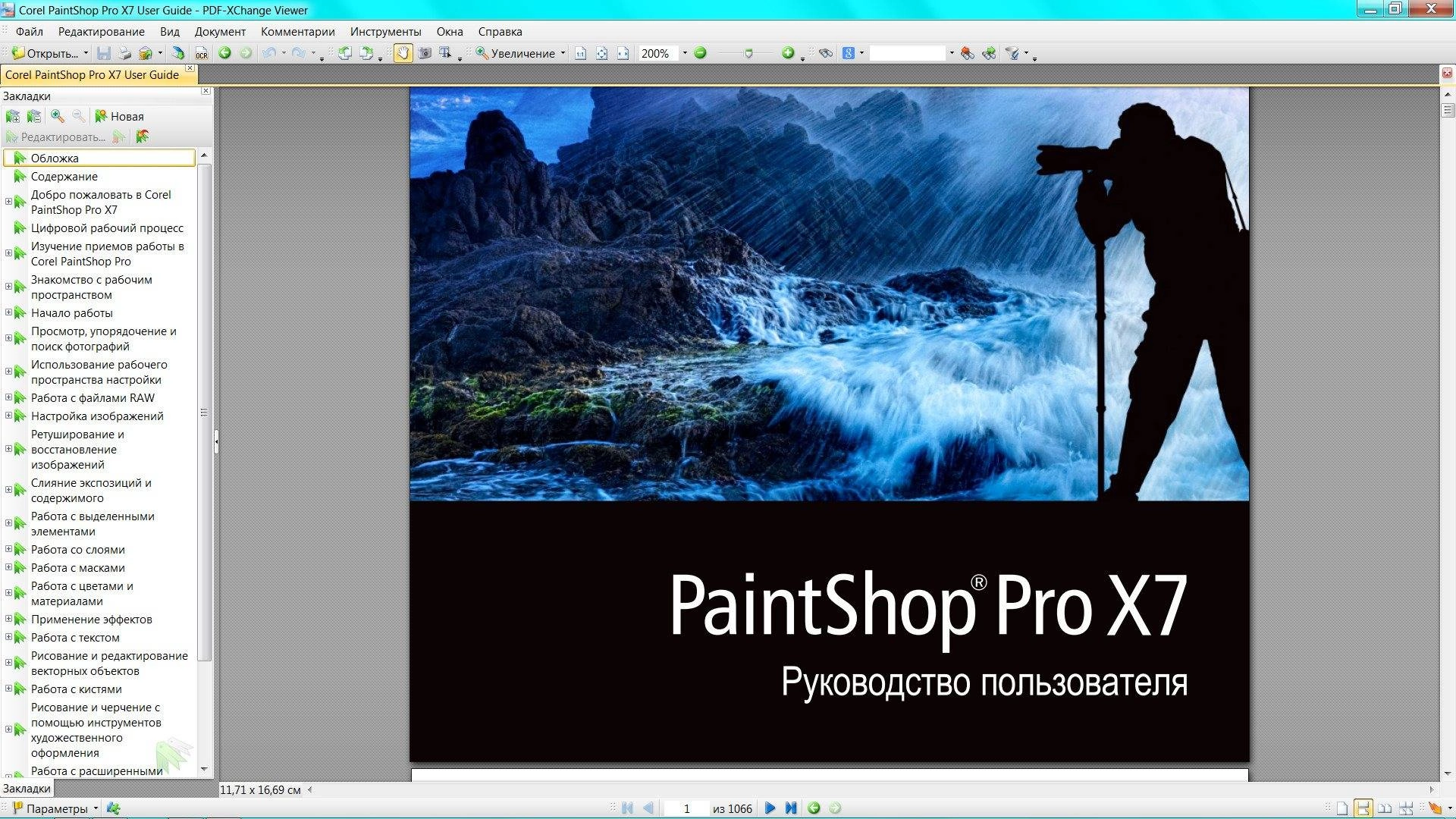Open the Редактирование menu

click(x=101, y=32)
